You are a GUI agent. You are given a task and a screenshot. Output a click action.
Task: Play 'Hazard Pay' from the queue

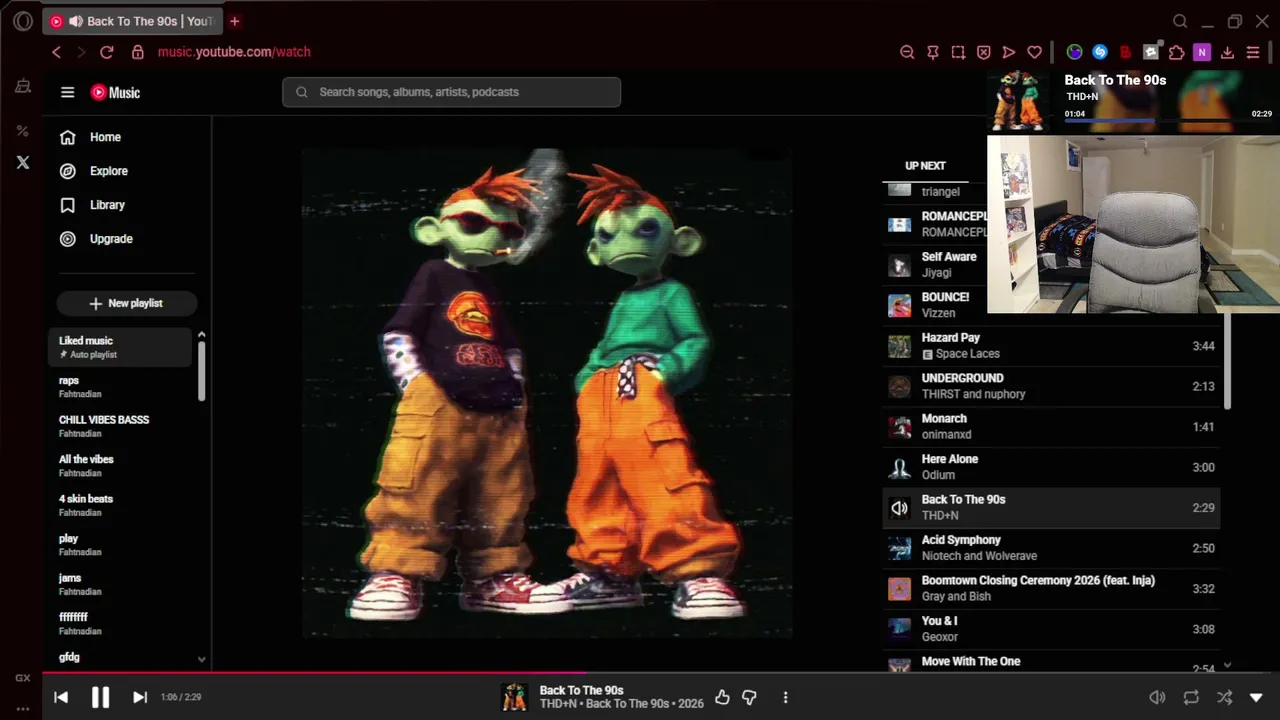[x=1051, y=346]
